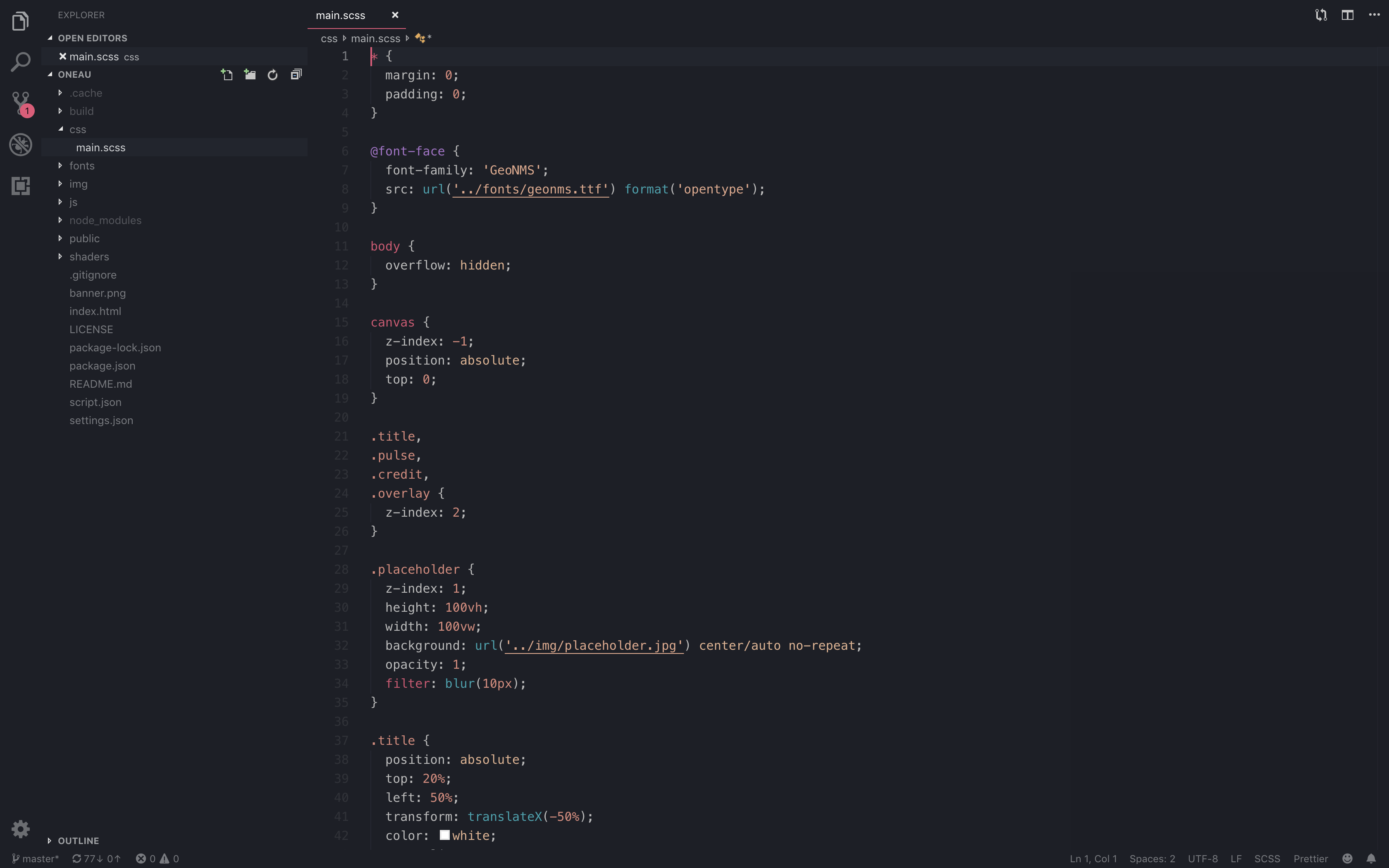The width and height of the screenshot is (1389, 868).
Task: Open notifications bell in the status bar
Action: point(1371,858)
